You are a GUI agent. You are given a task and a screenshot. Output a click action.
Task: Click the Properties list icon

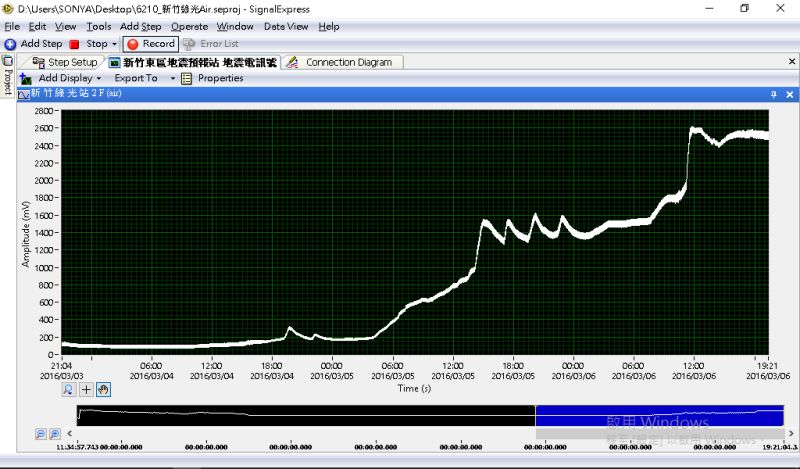click(x=187, y=78)
